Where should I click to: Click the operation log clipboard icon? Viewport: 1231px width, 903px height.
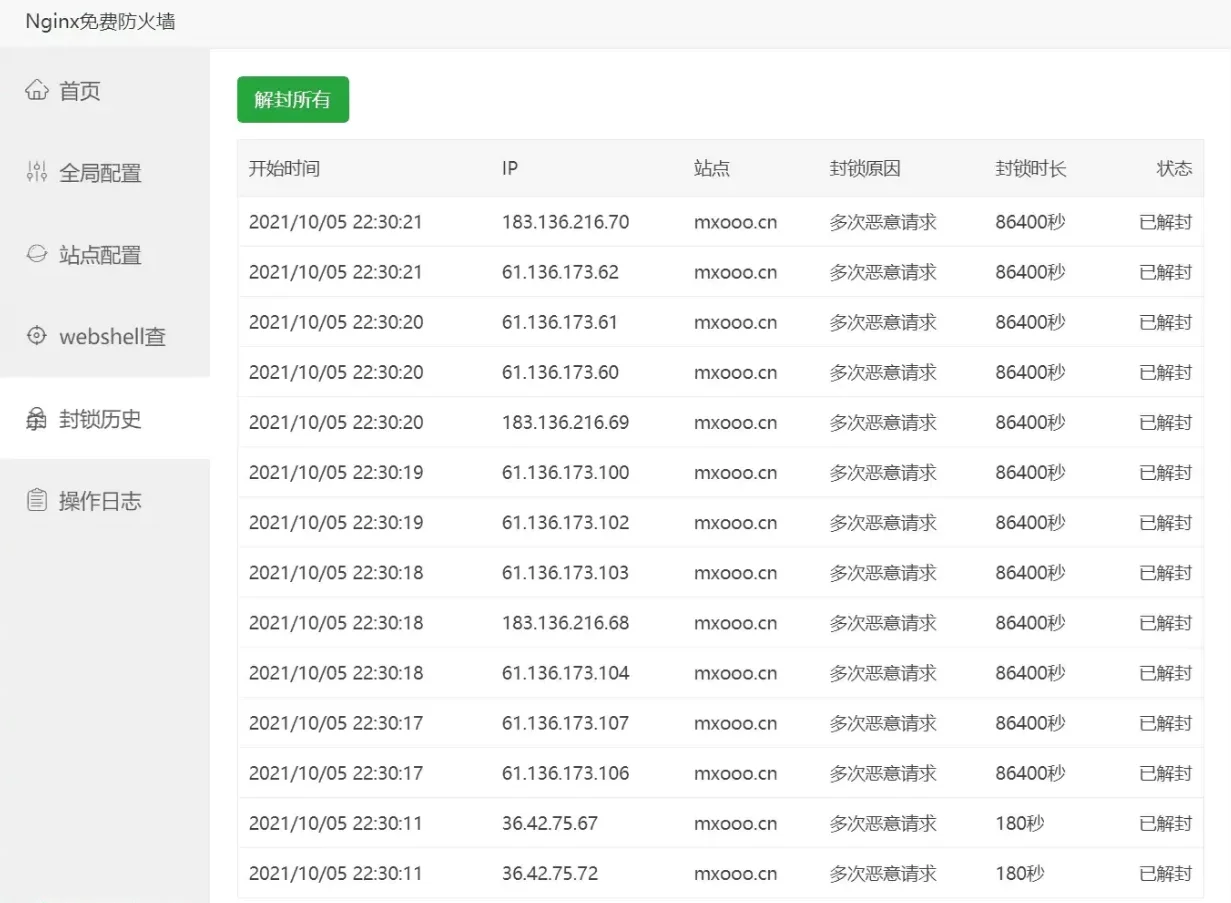click(x=36, y=500)
